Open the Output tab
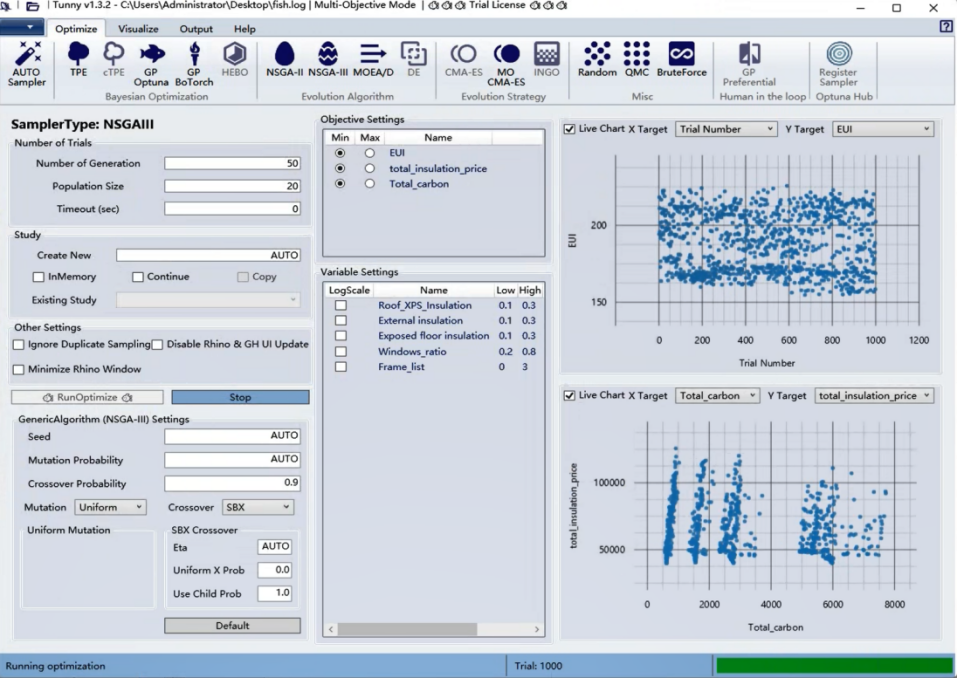957x678 pixels. pyautogui.click(x=196, y=29)
